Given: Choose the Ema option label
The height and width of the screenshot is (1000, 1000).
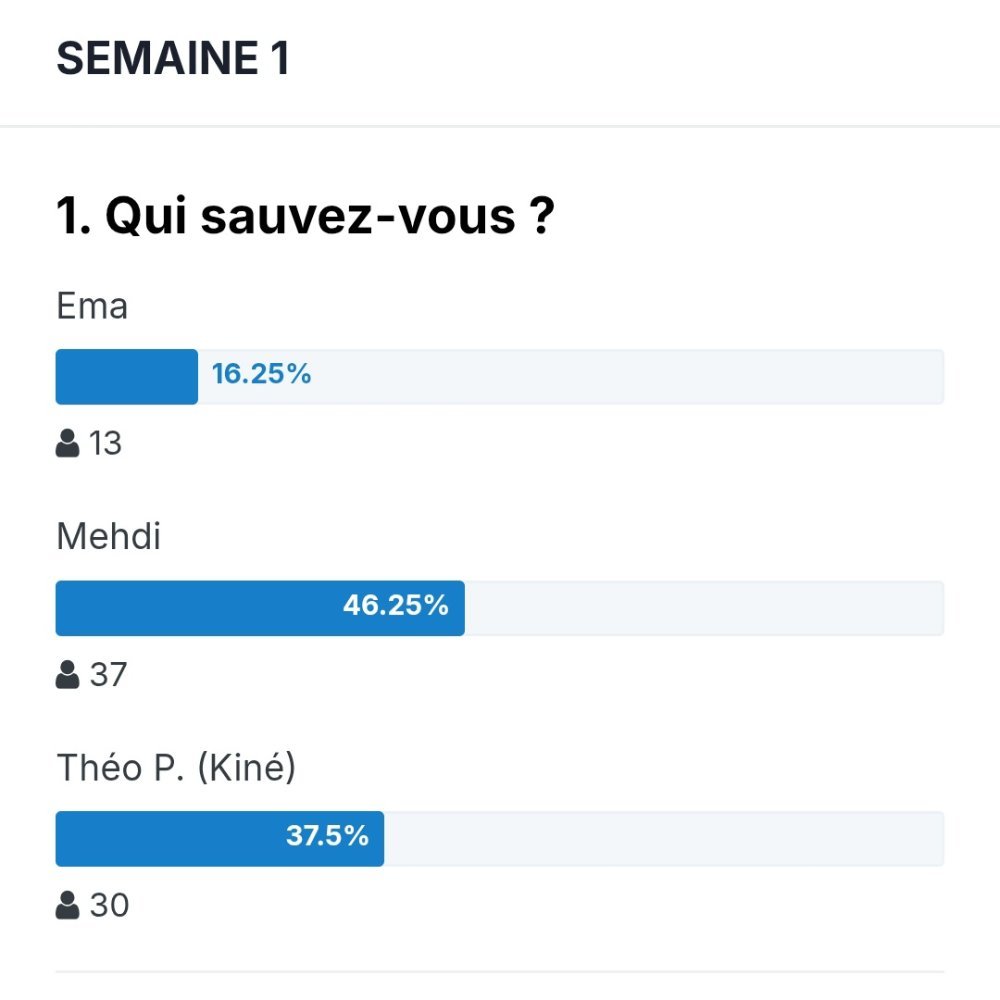Looking at the screenshot, I should [92, 305].
